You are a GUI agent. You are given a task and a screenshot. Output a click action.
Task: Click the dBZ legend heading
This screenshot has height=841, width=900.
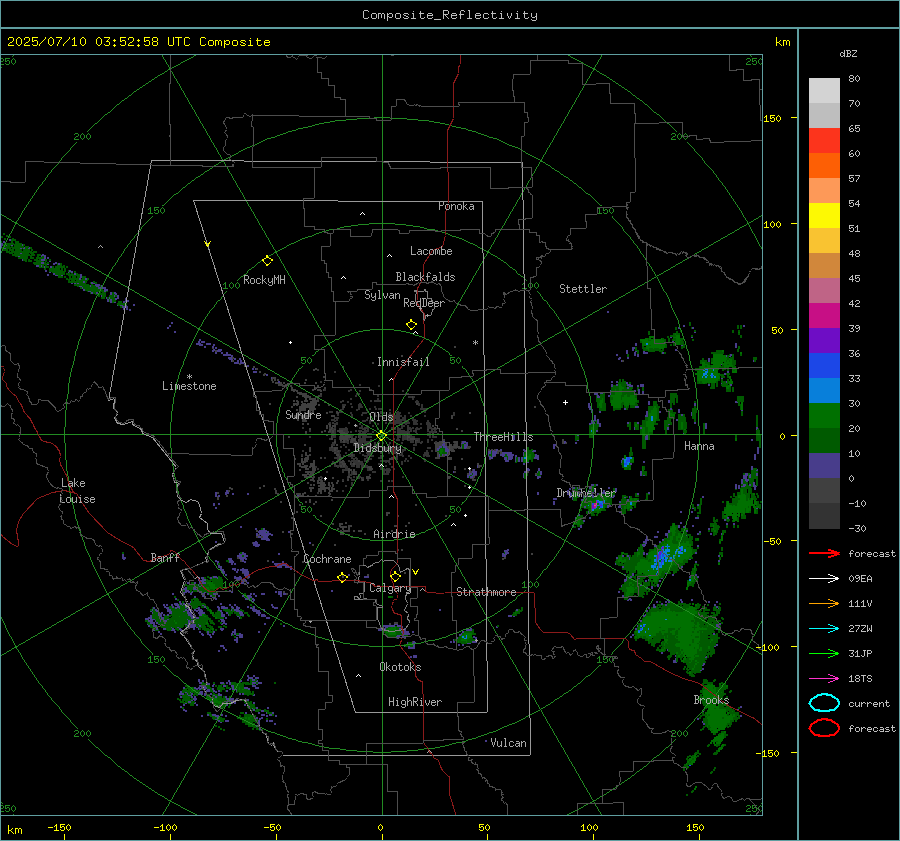tap(848, 53)
